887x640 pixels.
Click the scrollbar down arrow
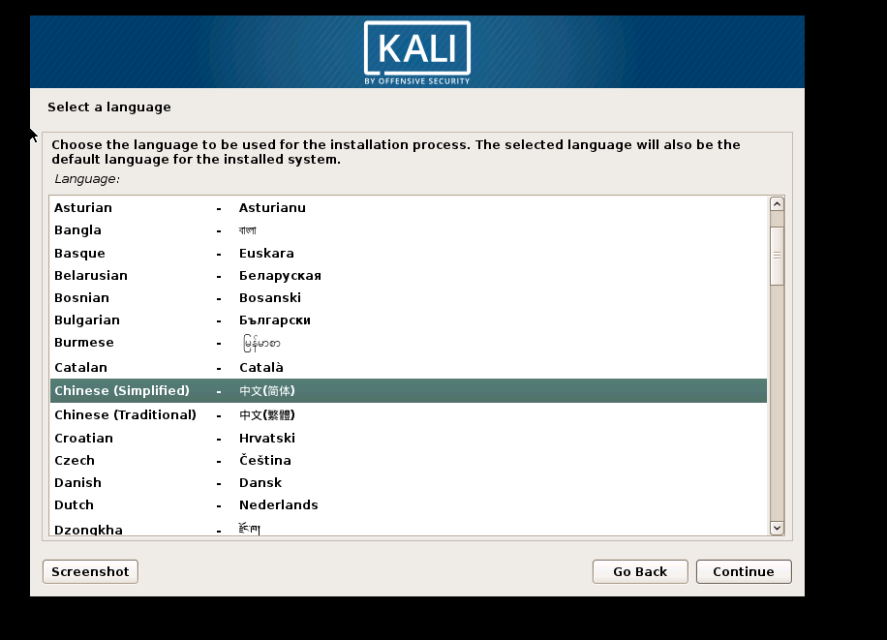(x=777, y=528)
